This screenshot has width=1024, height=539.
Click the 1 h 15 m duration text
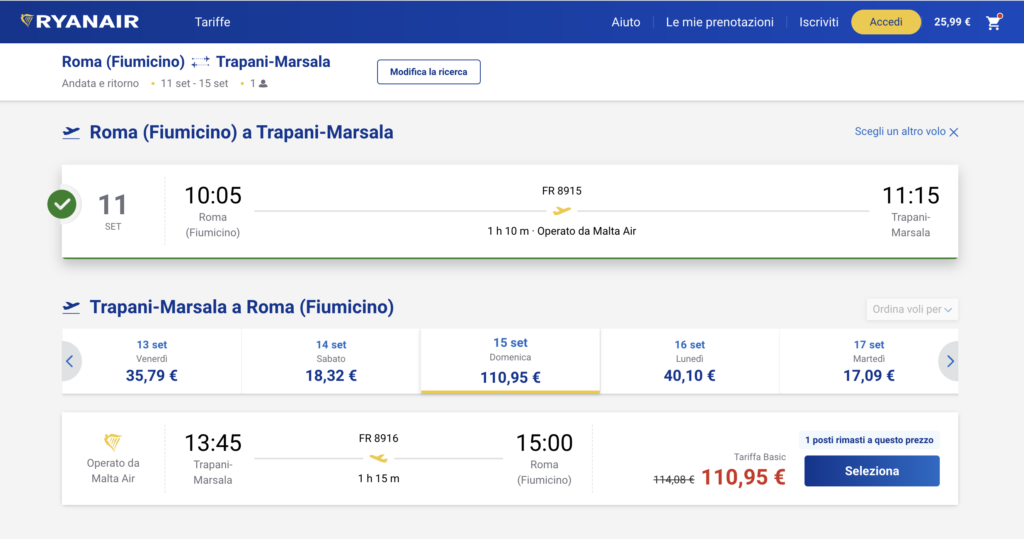(378, 479)
